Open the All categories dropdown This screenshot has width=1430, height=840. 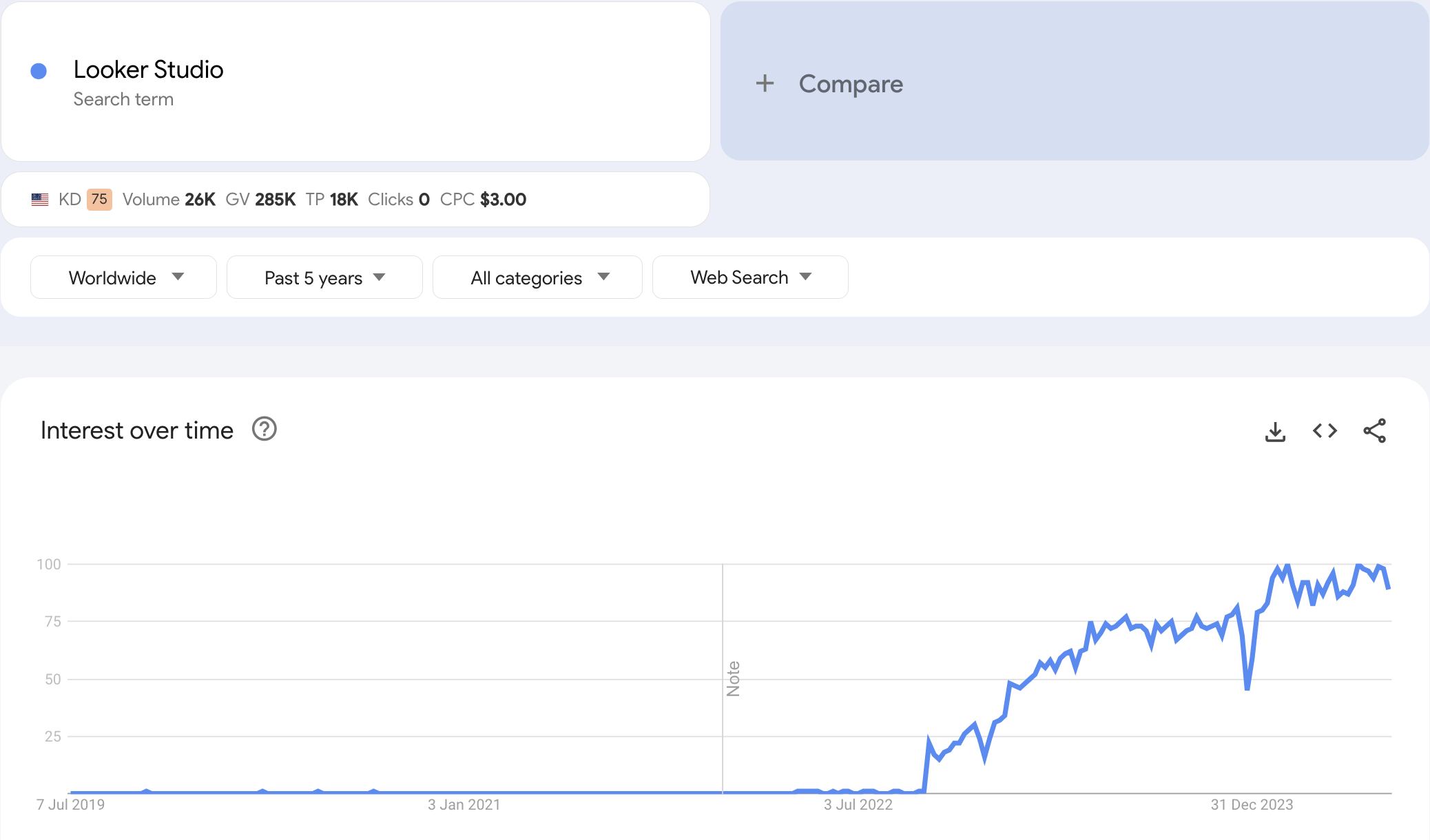pos(537,277)
